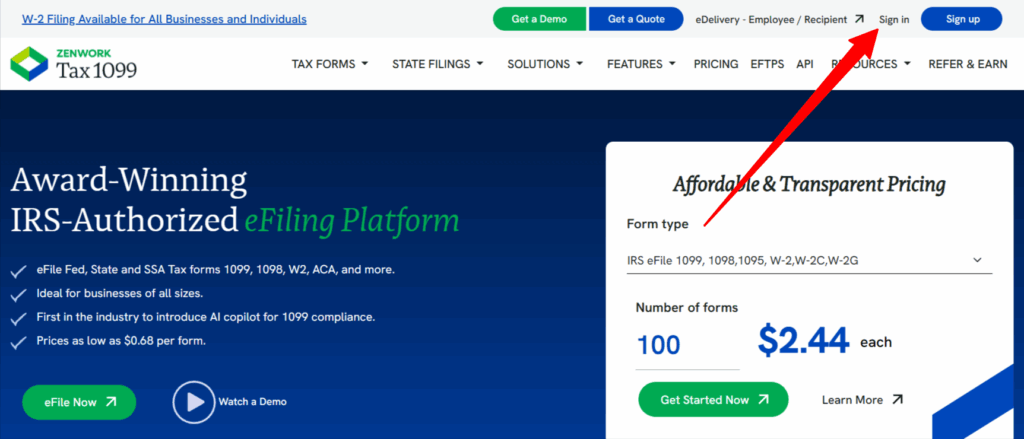
Task: Open the EFTPS menu item
Action: click(767, 64)
